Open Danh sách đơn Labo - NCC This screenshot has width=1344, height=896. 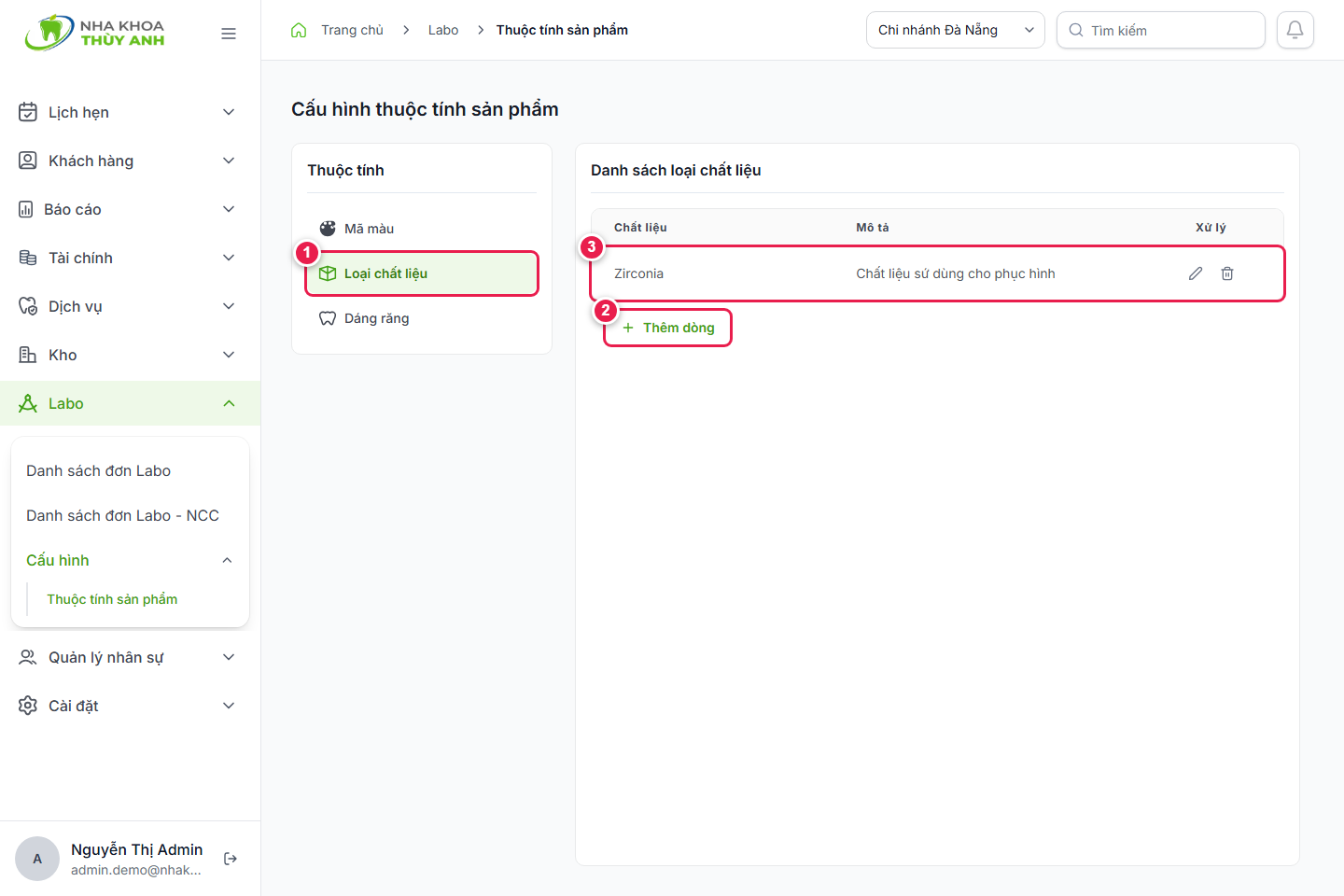tap(122, 515)
